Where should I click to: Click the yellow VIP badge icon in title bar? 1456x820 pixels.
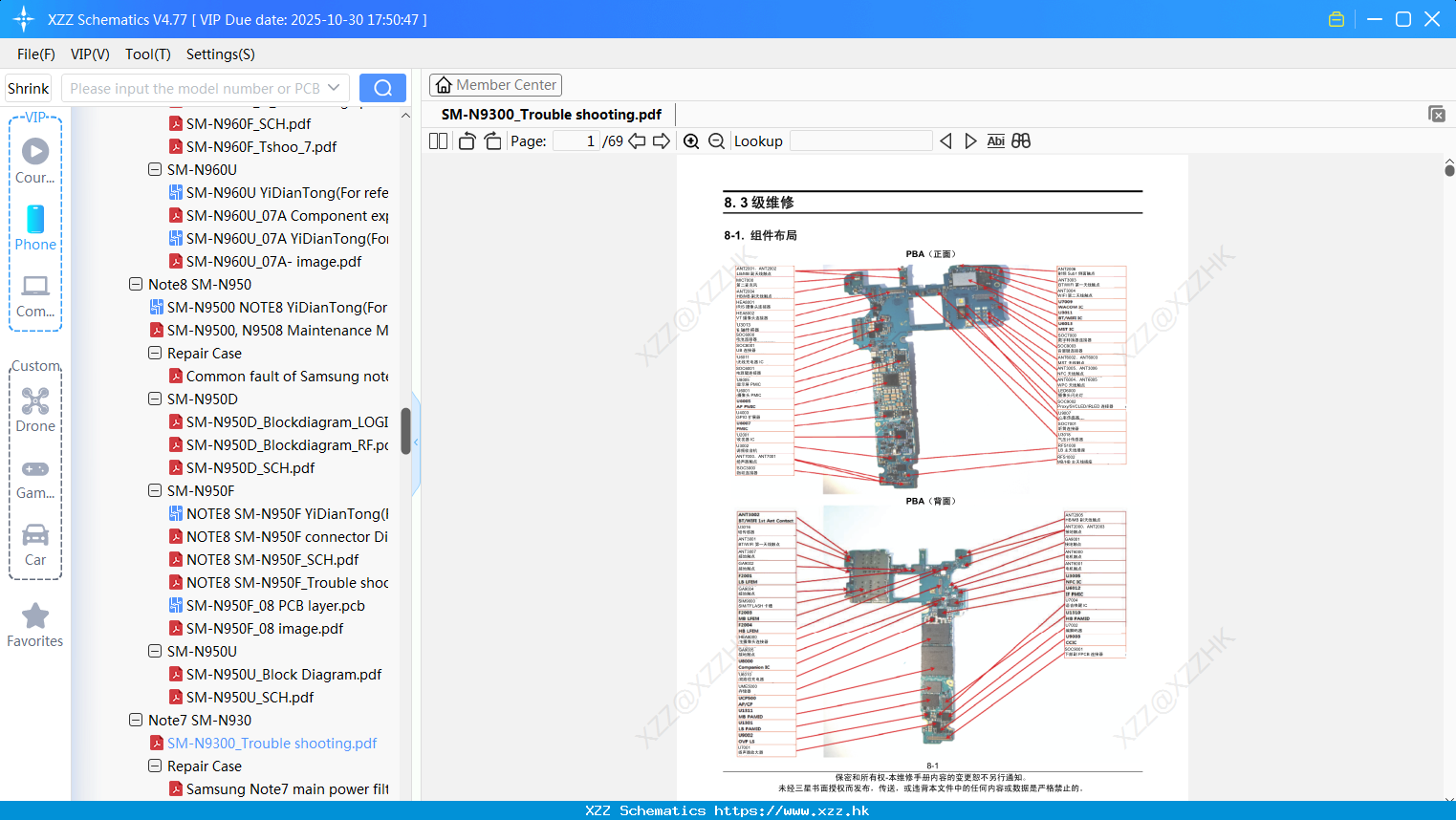coord(1336,19)
